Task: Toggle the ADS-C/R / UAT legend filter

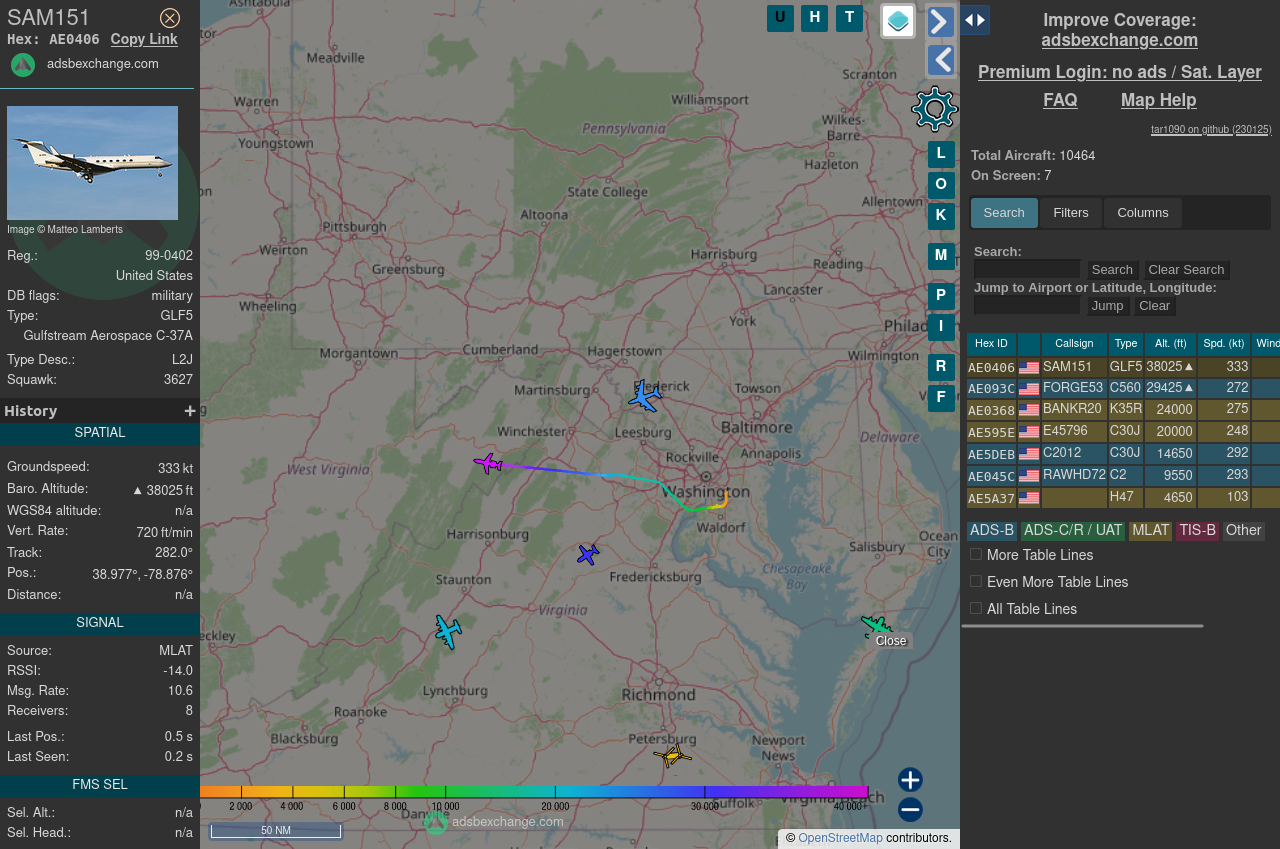Action: point(1073,531)
